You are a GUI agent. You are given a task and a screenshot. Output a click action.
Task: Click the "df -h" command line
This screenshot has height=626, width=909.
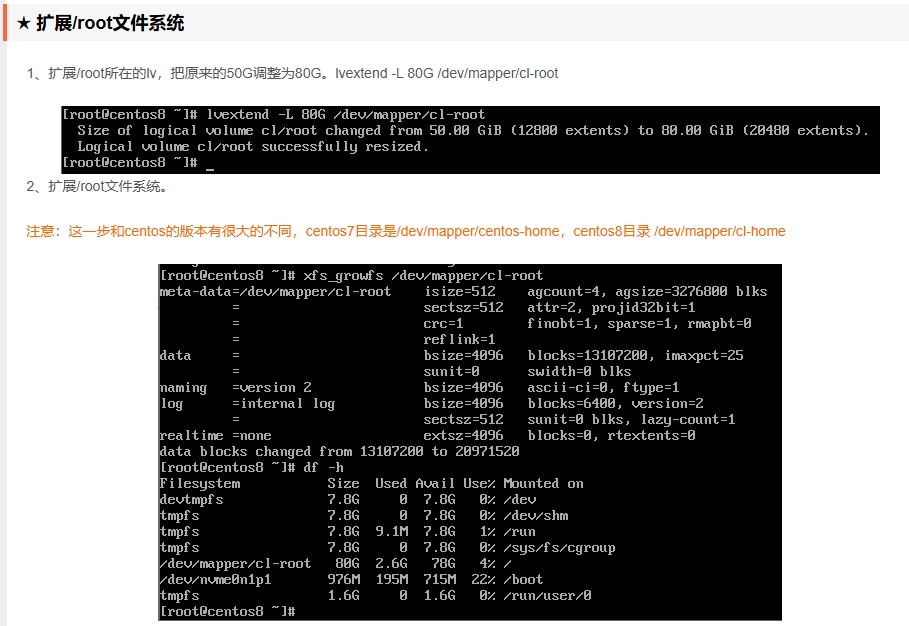tap(252, 467)
